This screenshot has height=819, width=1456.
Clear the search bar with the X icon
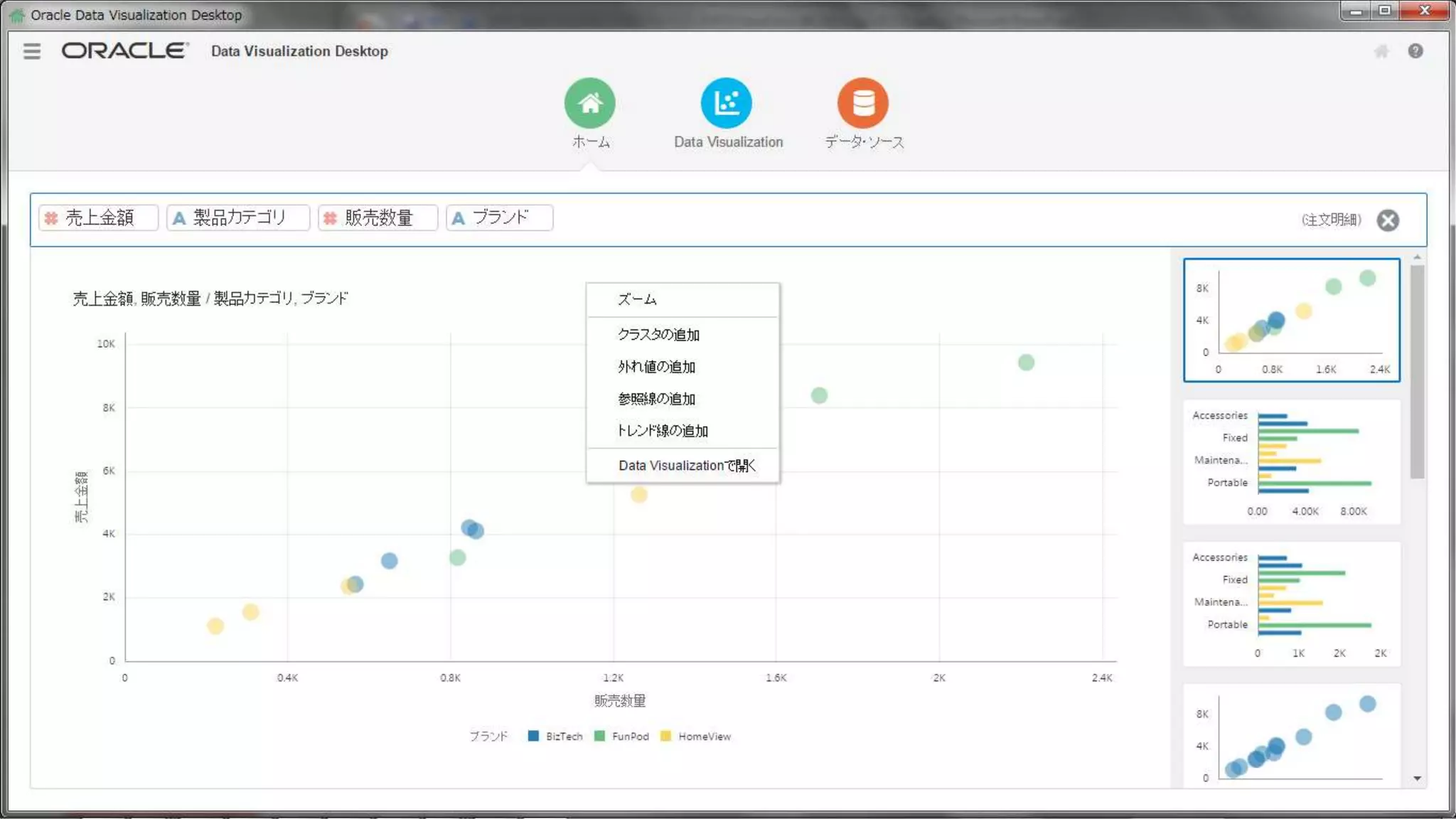coord(1387,220)
